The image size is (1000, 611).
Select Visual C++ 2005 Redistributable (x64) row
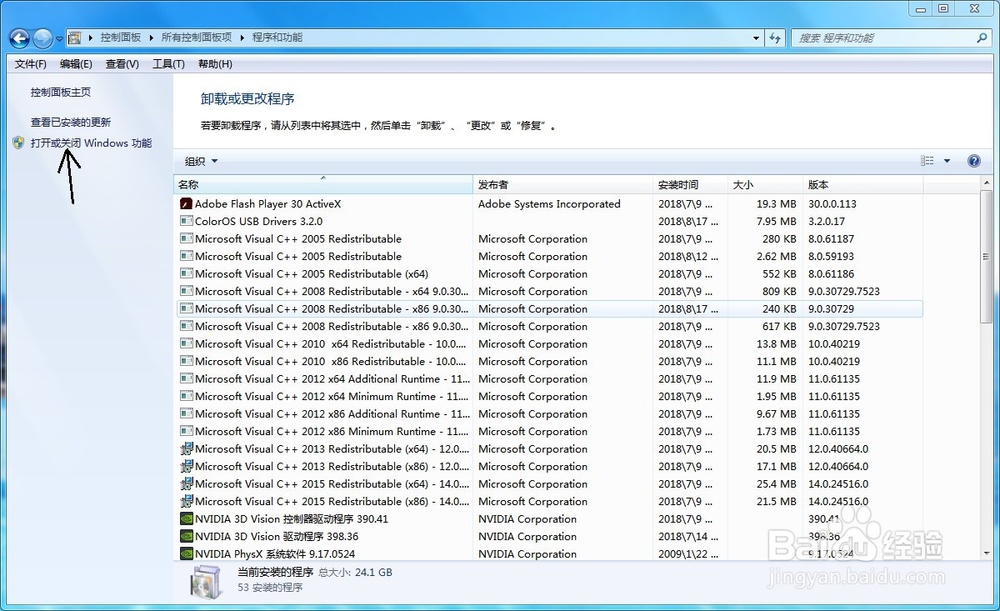tap(548, 274)
